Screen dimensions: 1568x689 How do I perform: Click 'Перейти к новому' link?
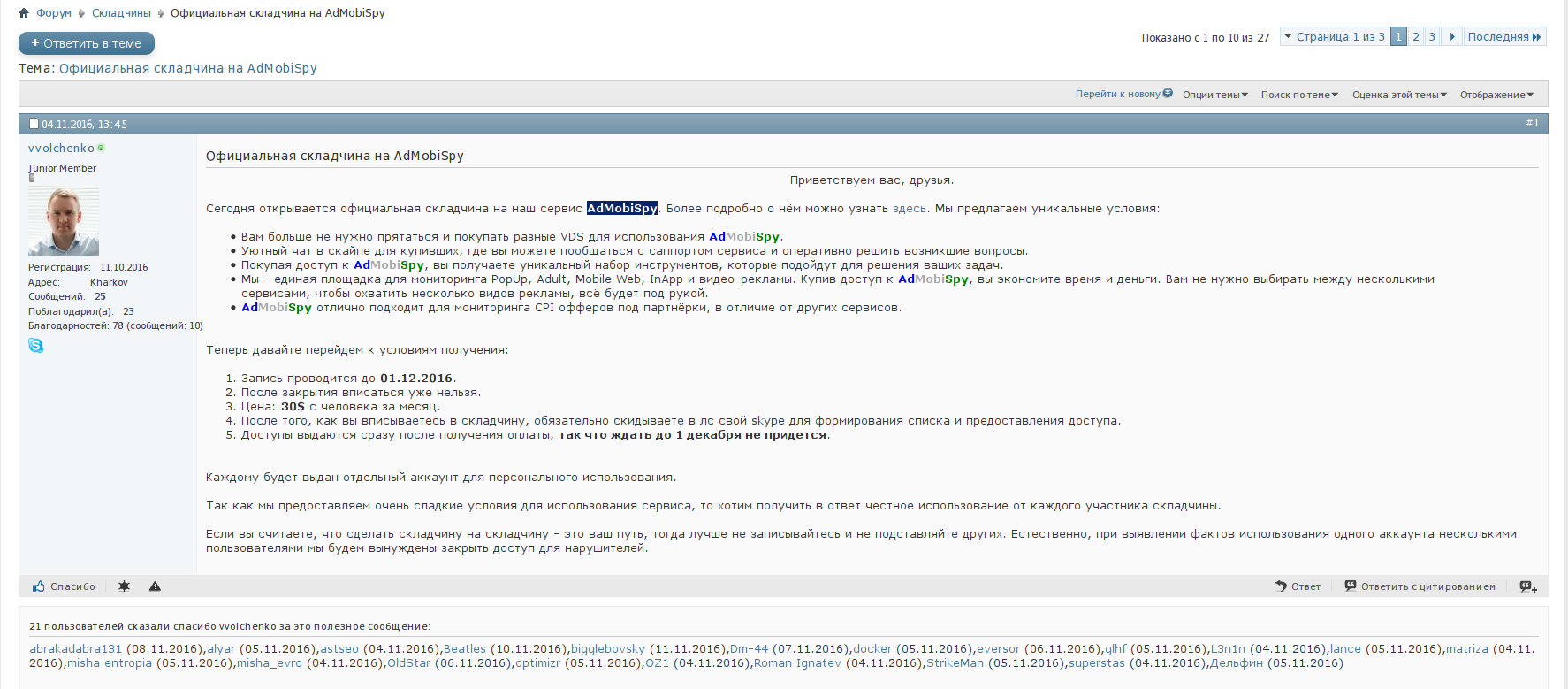(1117, 94)
